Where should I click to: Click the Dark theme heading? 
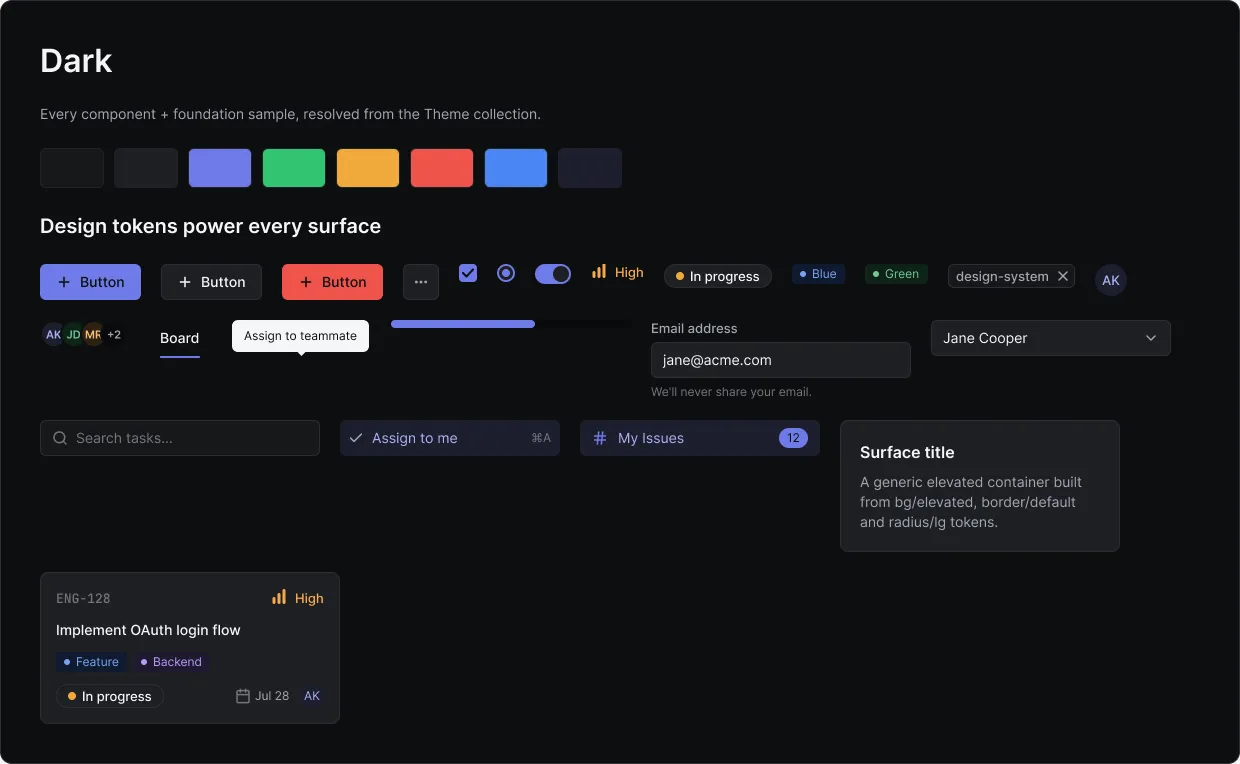click(76, 61)
